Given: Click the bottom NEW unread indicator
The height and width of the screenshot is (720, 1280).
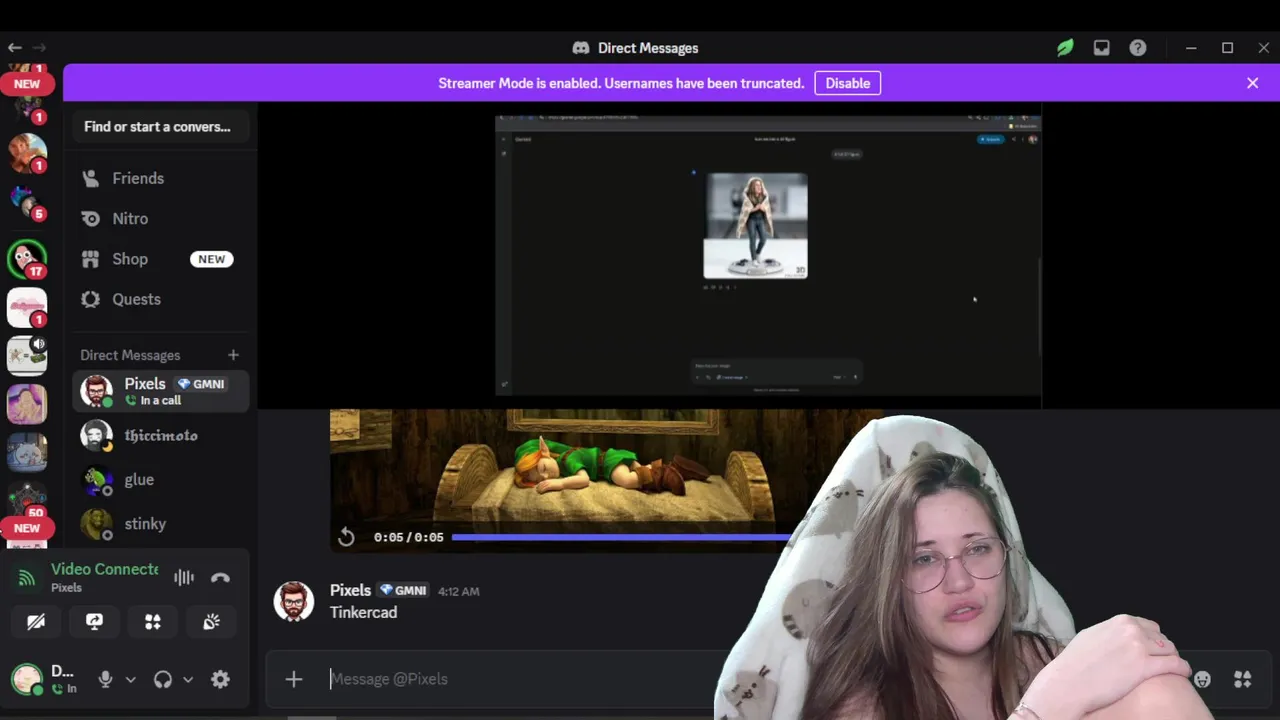Looking at the screenshot, I should [27, 528].
